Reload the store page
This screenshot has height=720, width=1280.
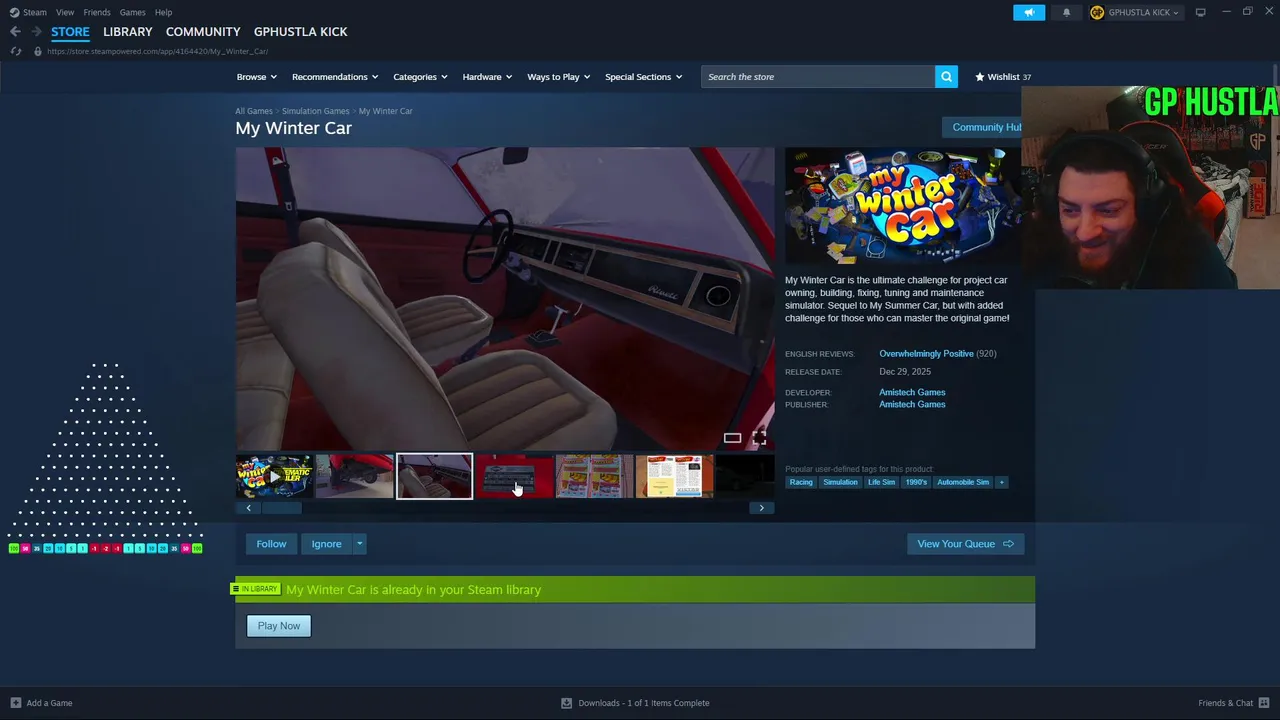coord(15,51)
